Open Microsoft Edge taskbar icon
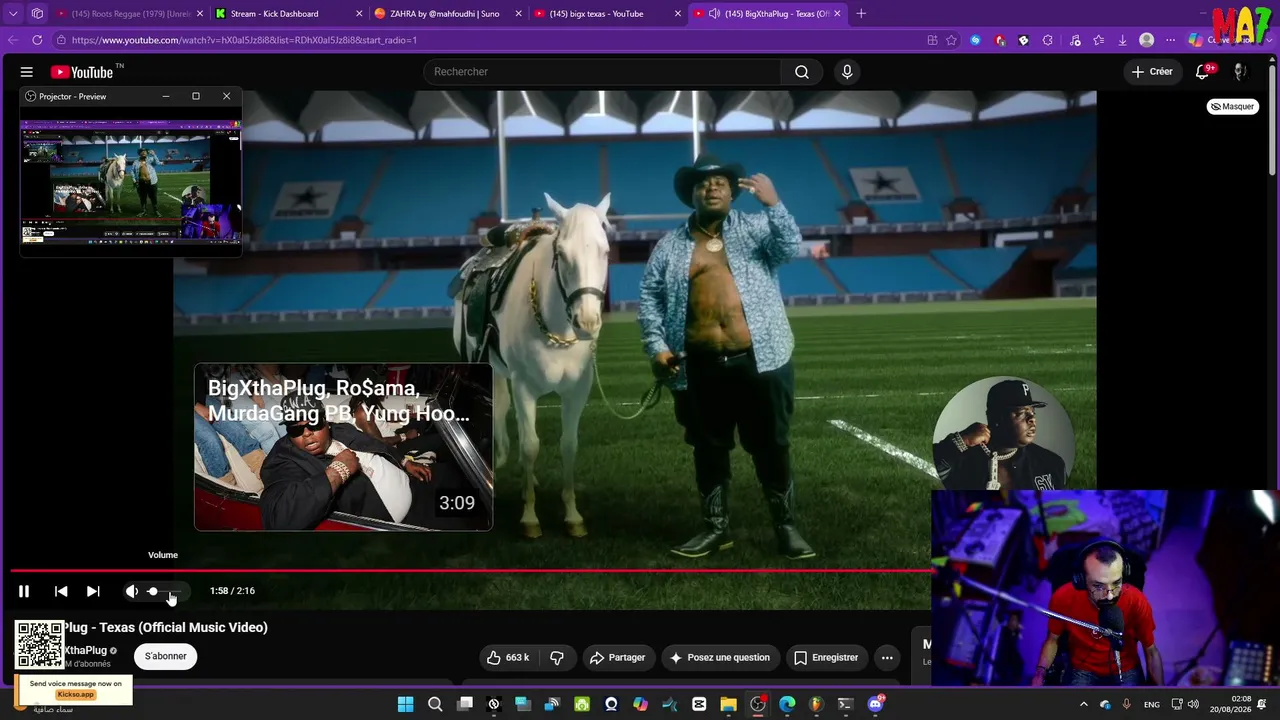 (787, 704)
